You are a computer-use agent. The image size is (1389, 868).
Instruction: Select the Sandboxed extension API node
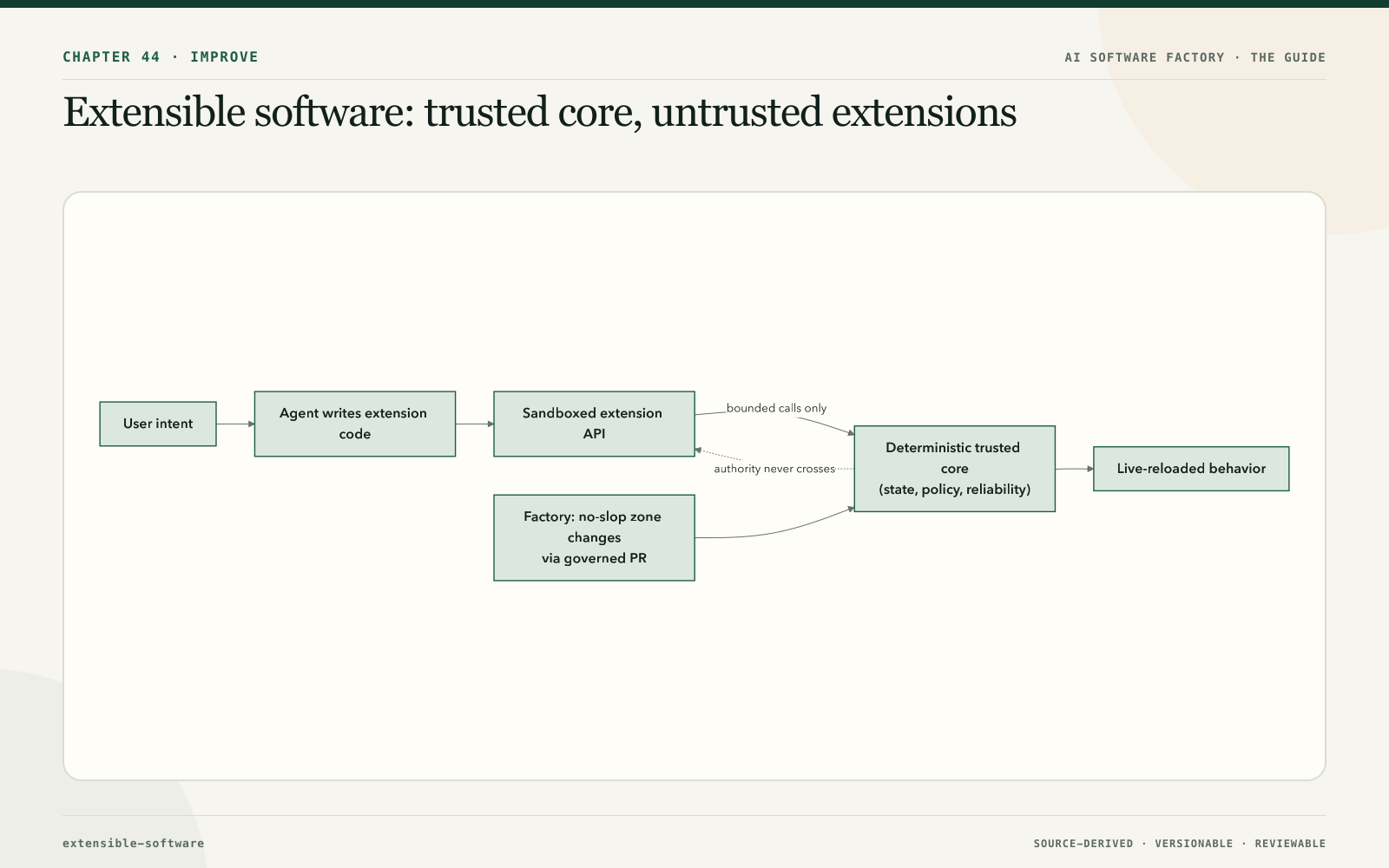click(594, 424)
